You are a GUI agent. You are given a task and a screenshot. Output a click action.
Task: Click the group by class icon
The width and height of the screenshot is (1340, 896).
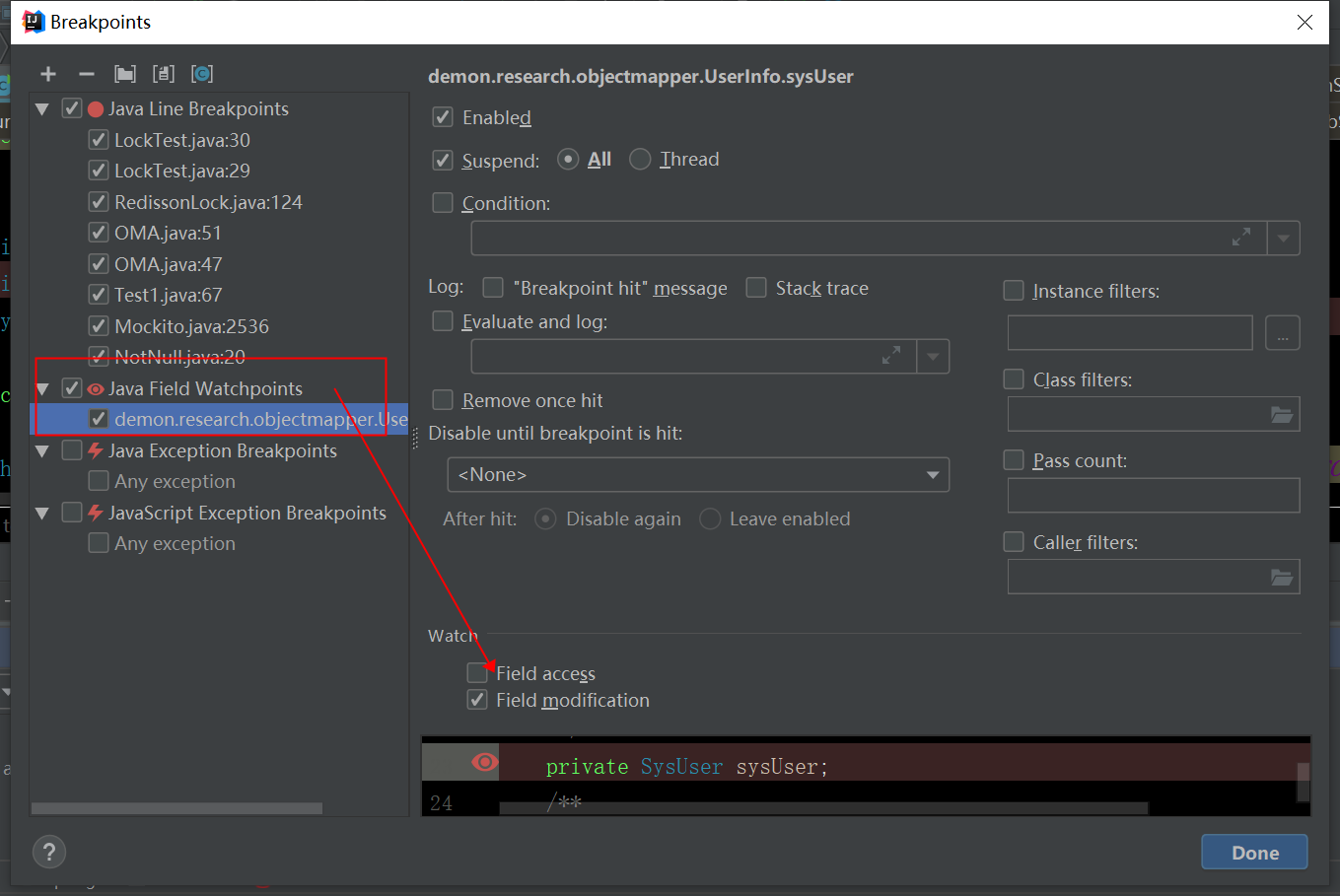[x=202, y=74]
